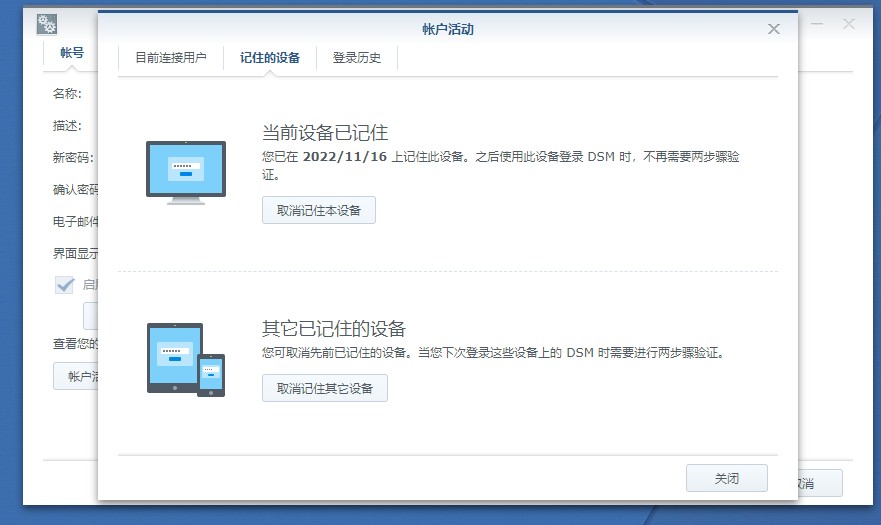Select the 记住的设备 tab
Screen dimensions: 881x525
pos(270,58)
